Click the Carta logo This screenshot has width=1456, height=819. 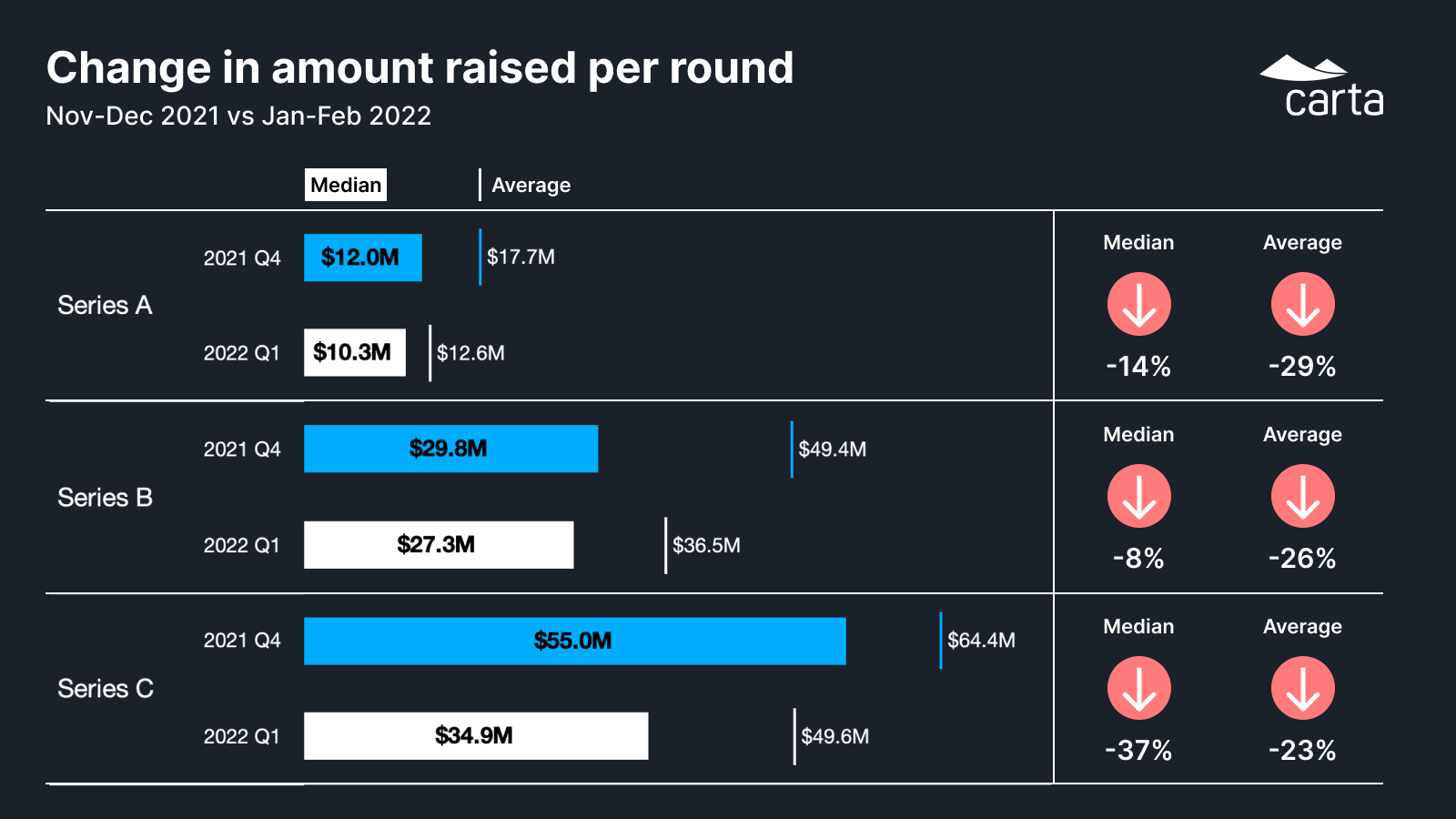pos(1322,87)
